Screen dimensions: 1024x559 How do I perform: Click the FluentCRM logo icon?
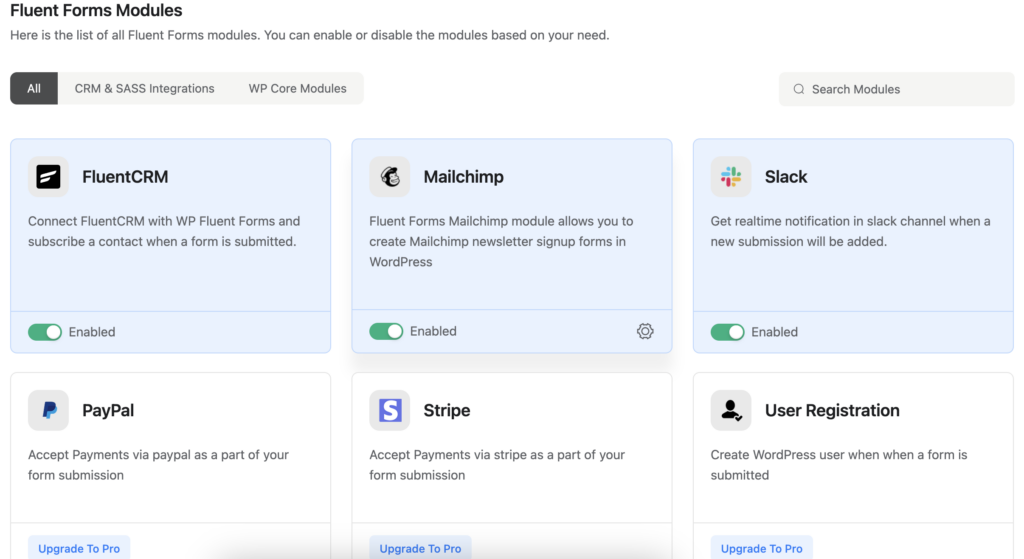pos(48,176)
